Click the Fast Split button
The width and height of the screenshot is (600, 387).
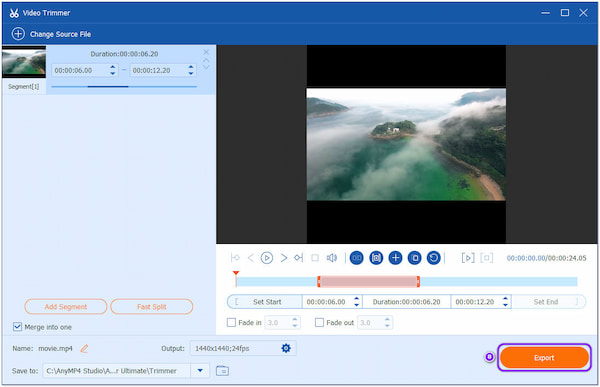(x=152, y=307)
